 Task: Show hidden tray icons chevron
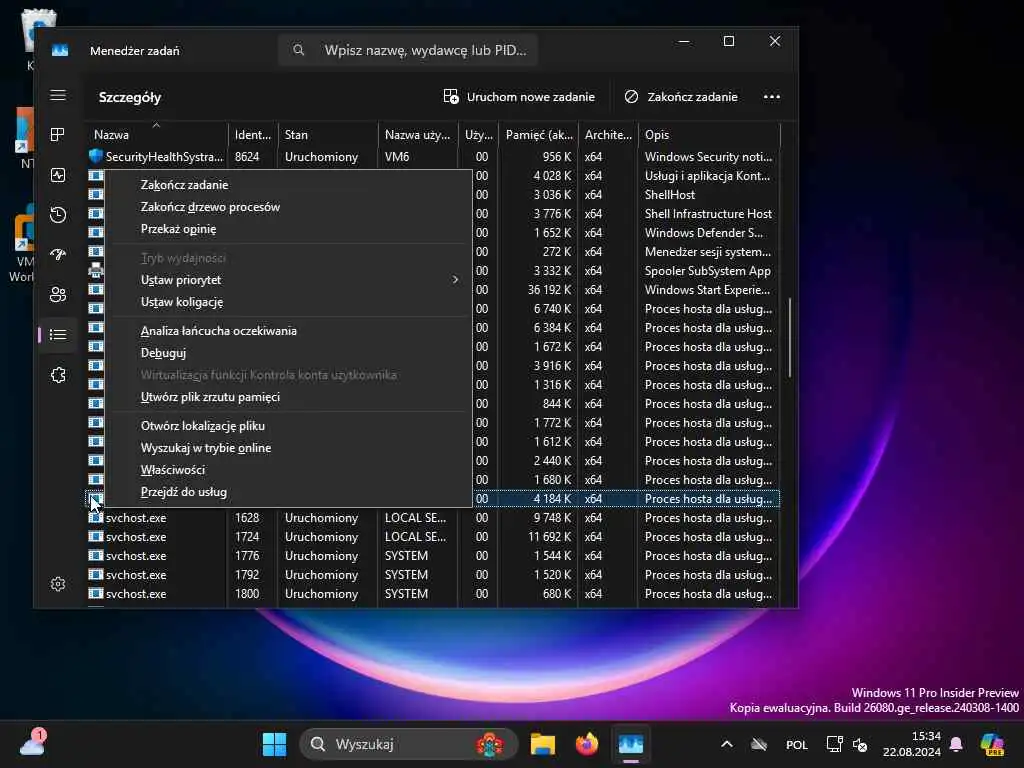[x=727, y=744]
